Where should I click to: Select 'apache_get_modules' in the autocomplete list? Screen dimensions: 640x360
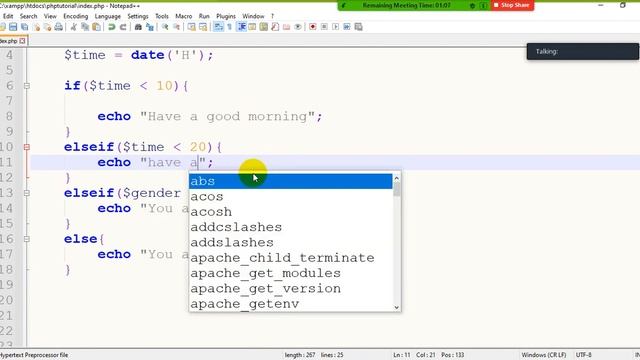pos(290,273)
